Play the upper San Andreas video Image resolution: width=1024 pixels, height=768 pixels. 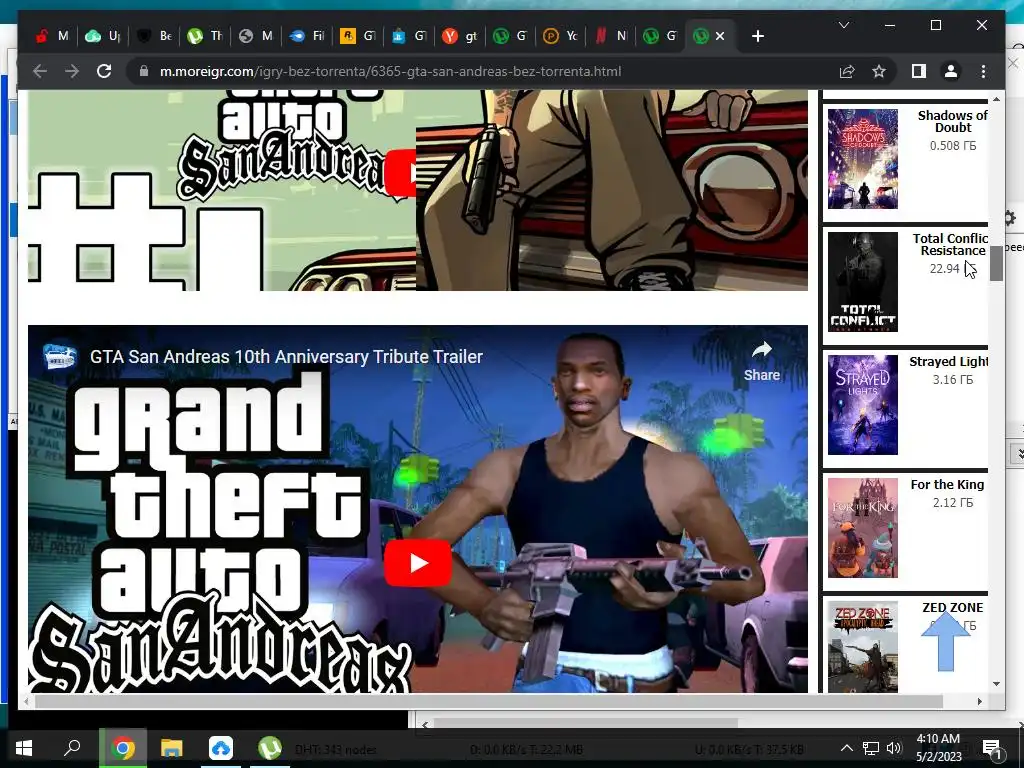tap(400, 173)
